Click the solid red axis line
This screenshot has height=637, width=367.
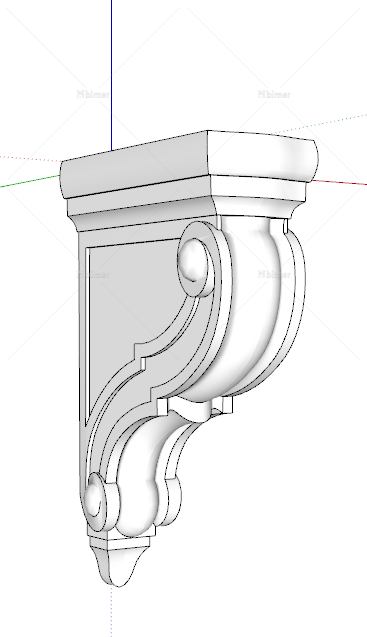(339, 182)
